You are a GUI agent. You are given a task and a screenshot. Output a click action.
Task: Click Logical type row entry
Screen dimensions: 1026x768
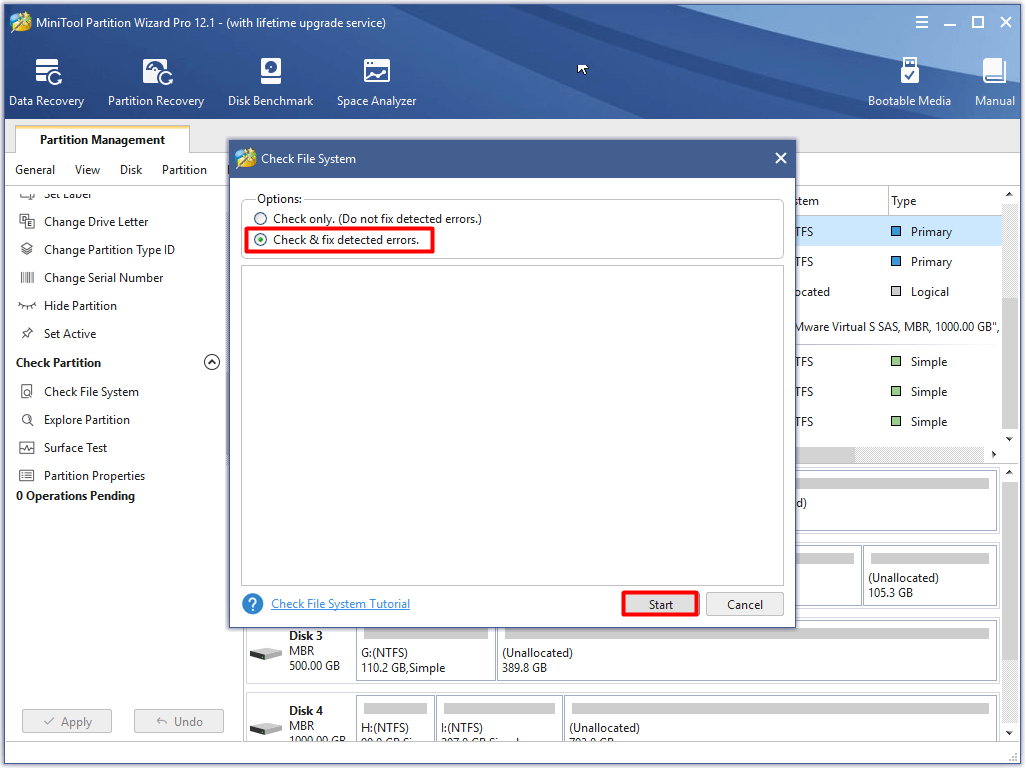point(929,292)
